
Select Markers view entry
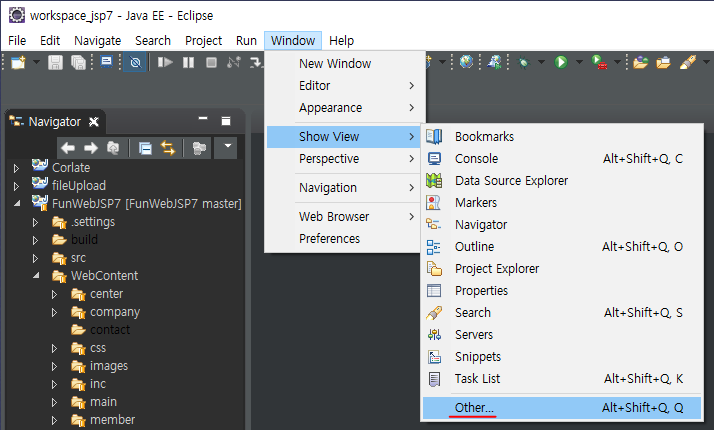[x=562, y=202]
